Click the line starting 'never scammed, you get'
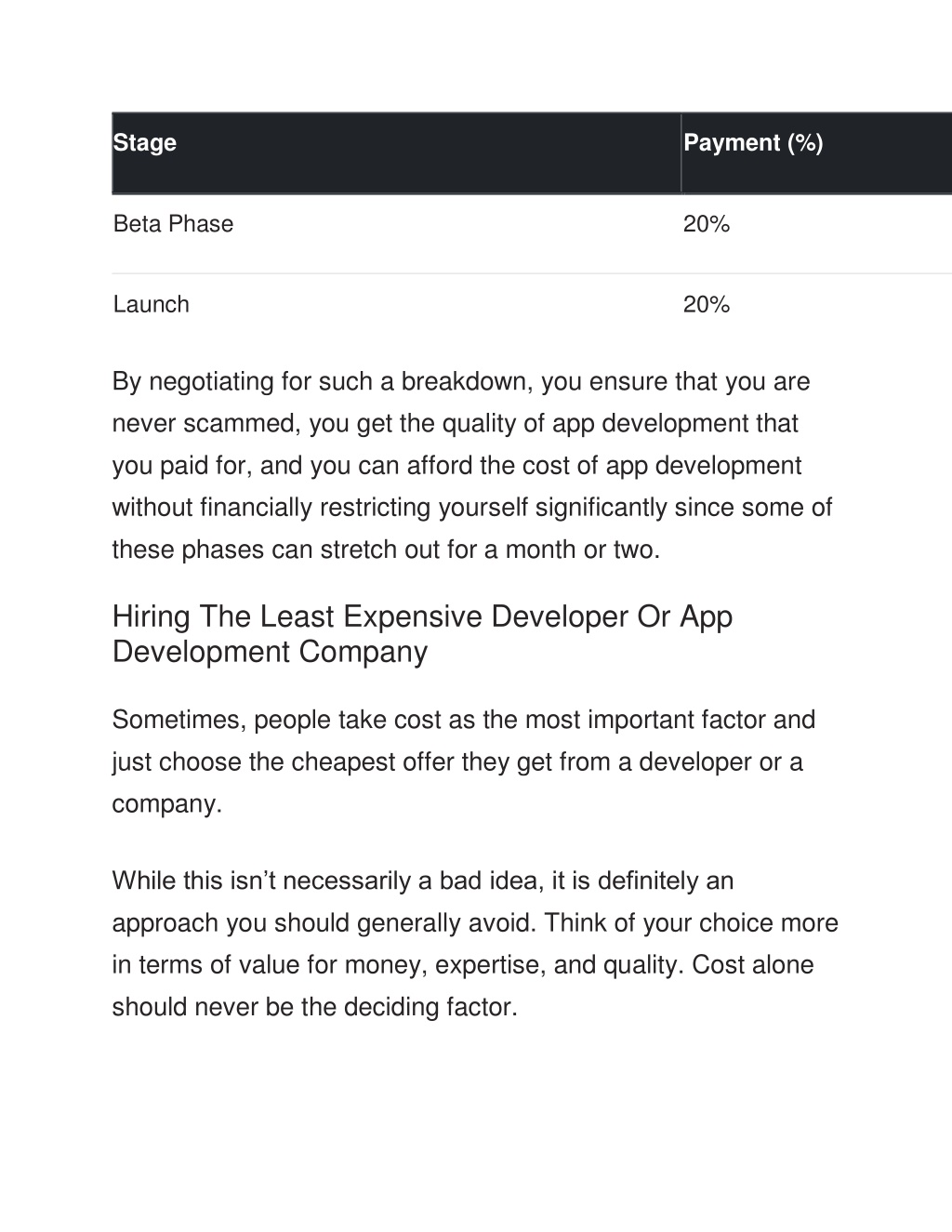 coord(456,424)
